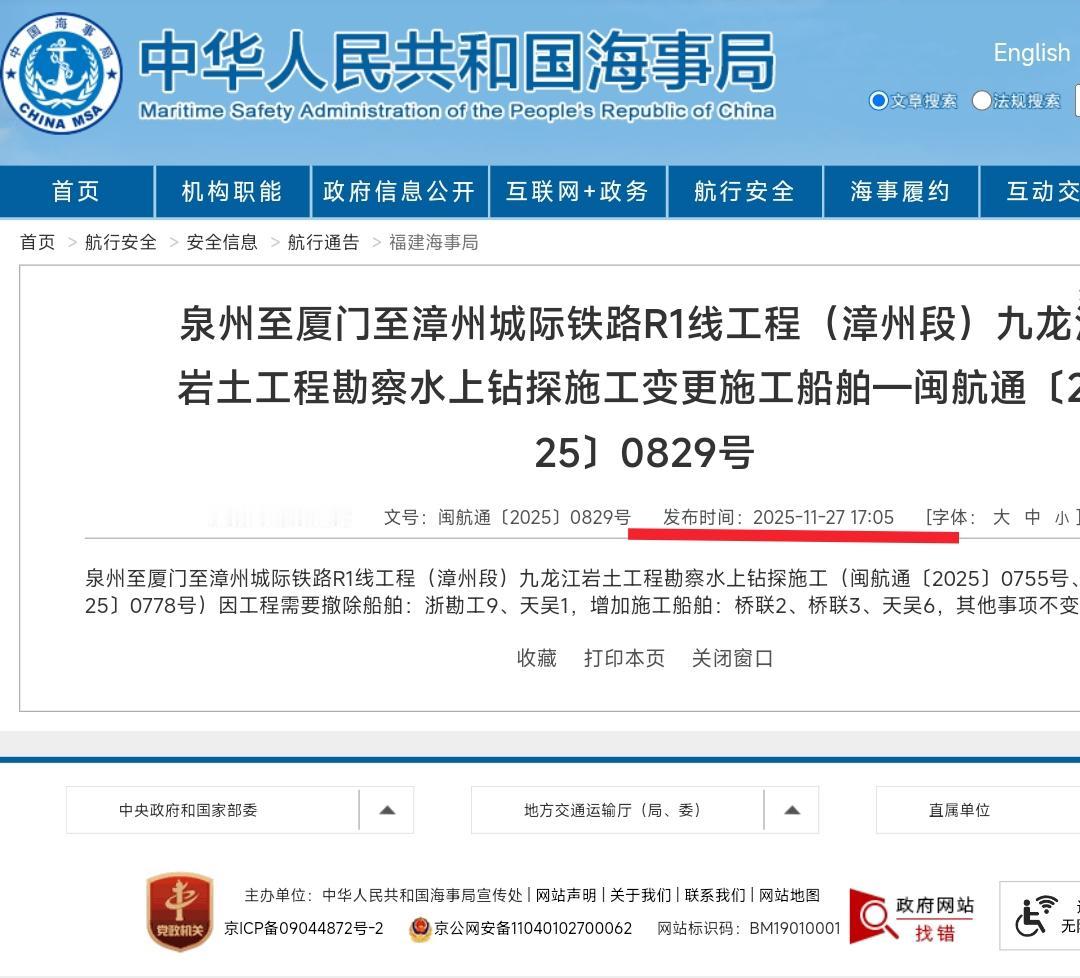Viewport: 1080px width, 978px height.
Task: Click 打印本页 to print the page
Action: [x=623, y=658]
